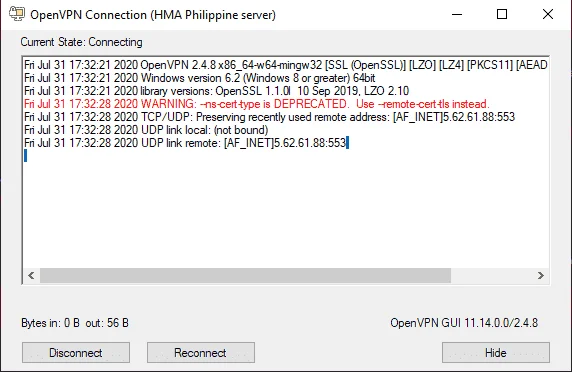Click the 'OpenVPN 2.4.8 x86_64-w64-mingw32' log line
This screenshot has width=572, height=372.
(286, 65)
